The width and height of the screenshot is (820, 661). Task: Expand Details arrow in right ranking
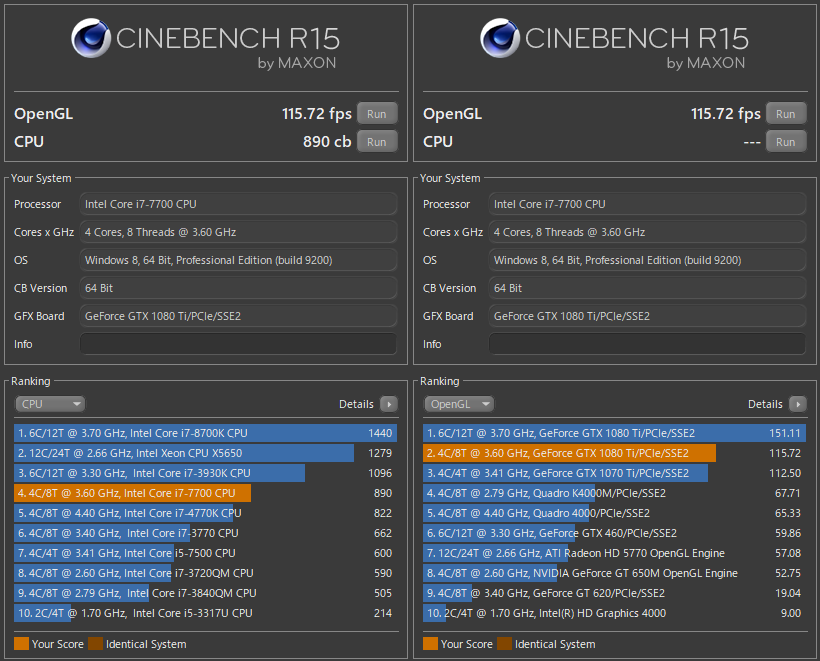click(798, 404)
